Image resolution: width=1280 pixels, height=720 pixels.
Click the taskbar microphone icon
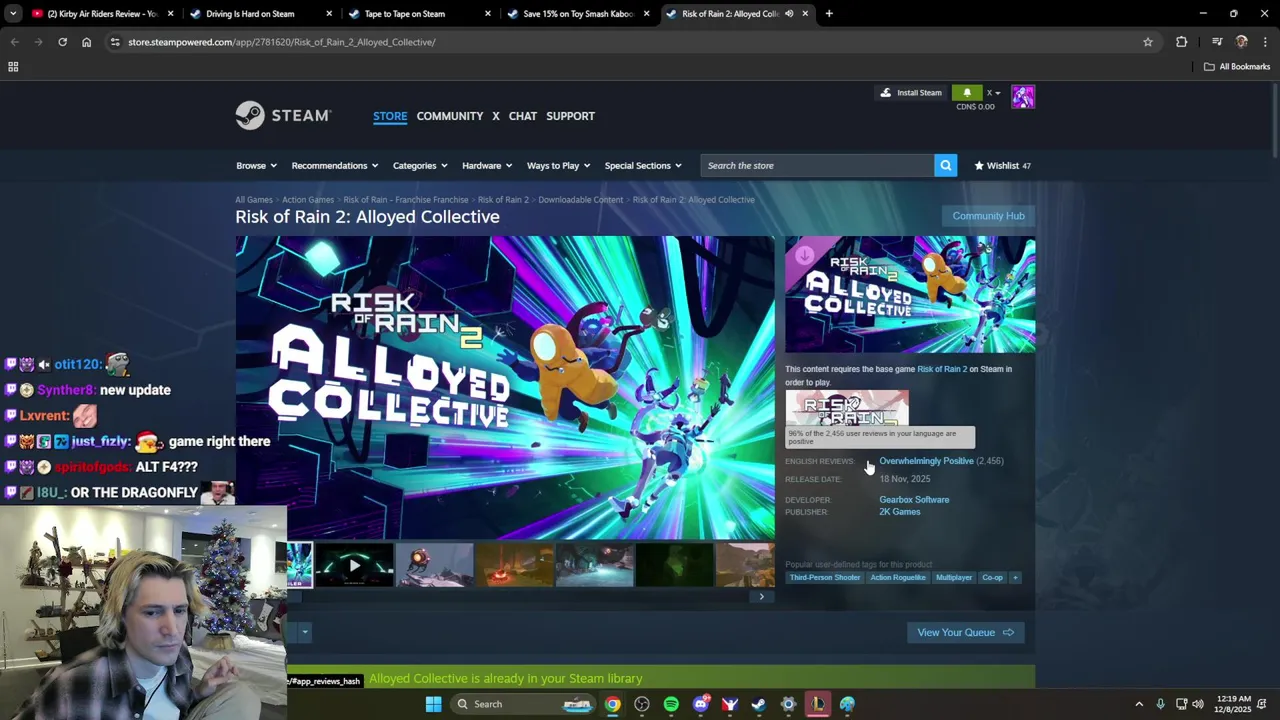tap(1160, 704)
